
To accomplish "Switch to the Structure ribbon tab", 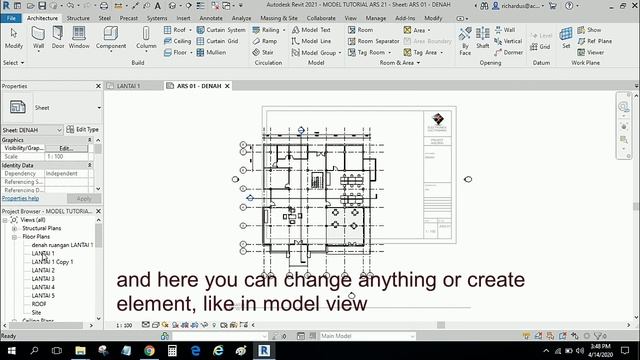I will (x=78, y=18).
